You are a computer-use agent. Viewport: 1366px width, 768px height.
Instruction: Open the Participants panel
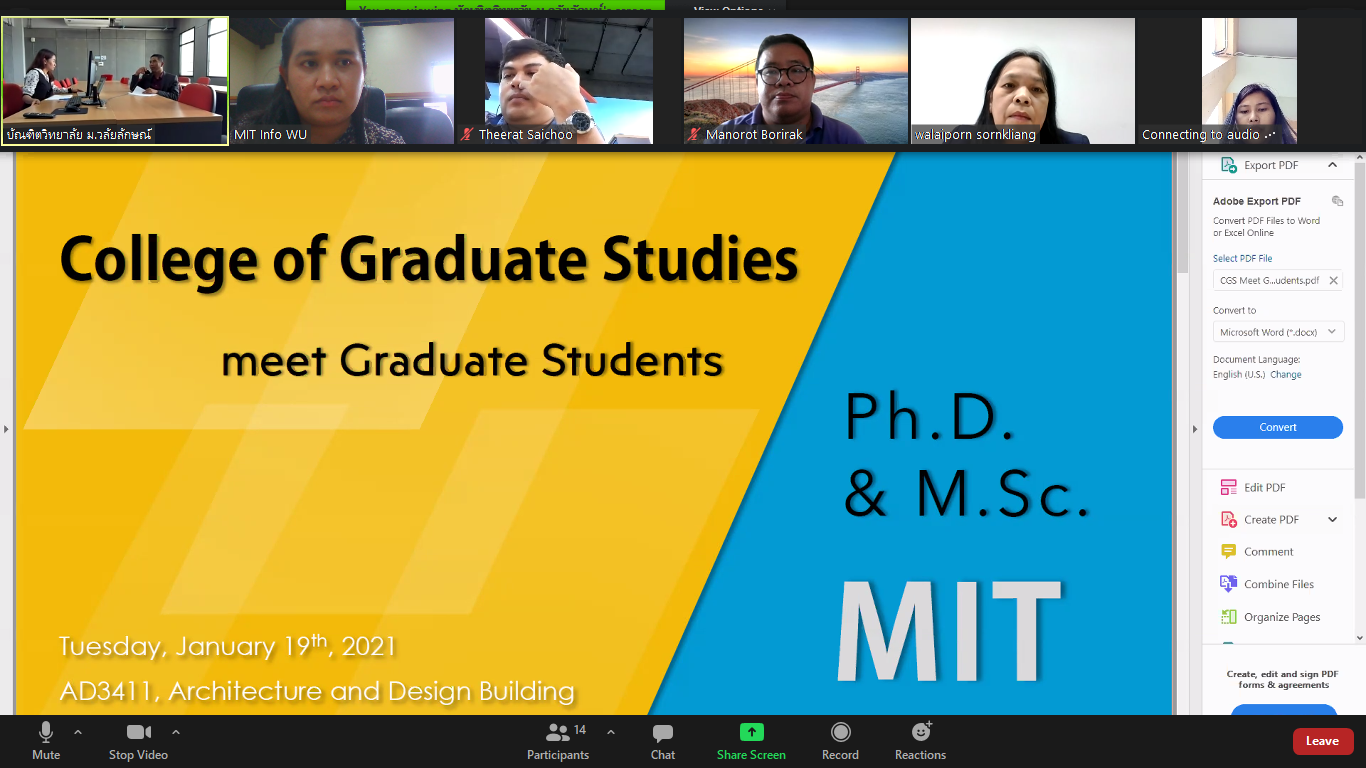pyautogui.click(x=558, y=740)
